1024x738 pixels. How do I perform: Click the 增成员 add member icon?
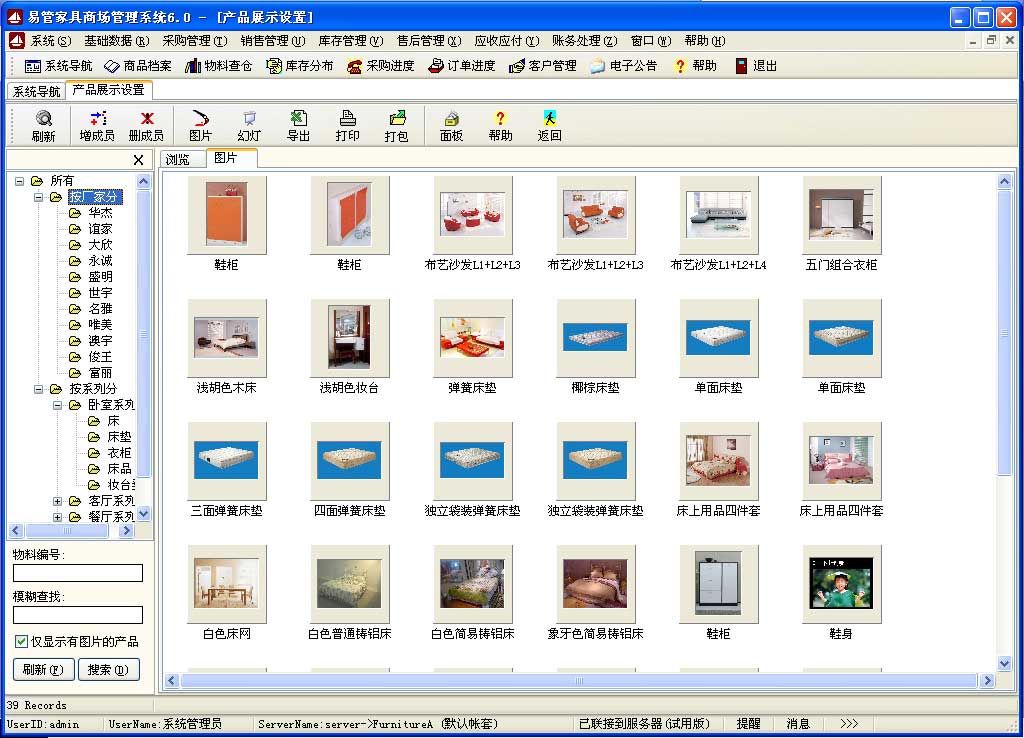(97, 125)
